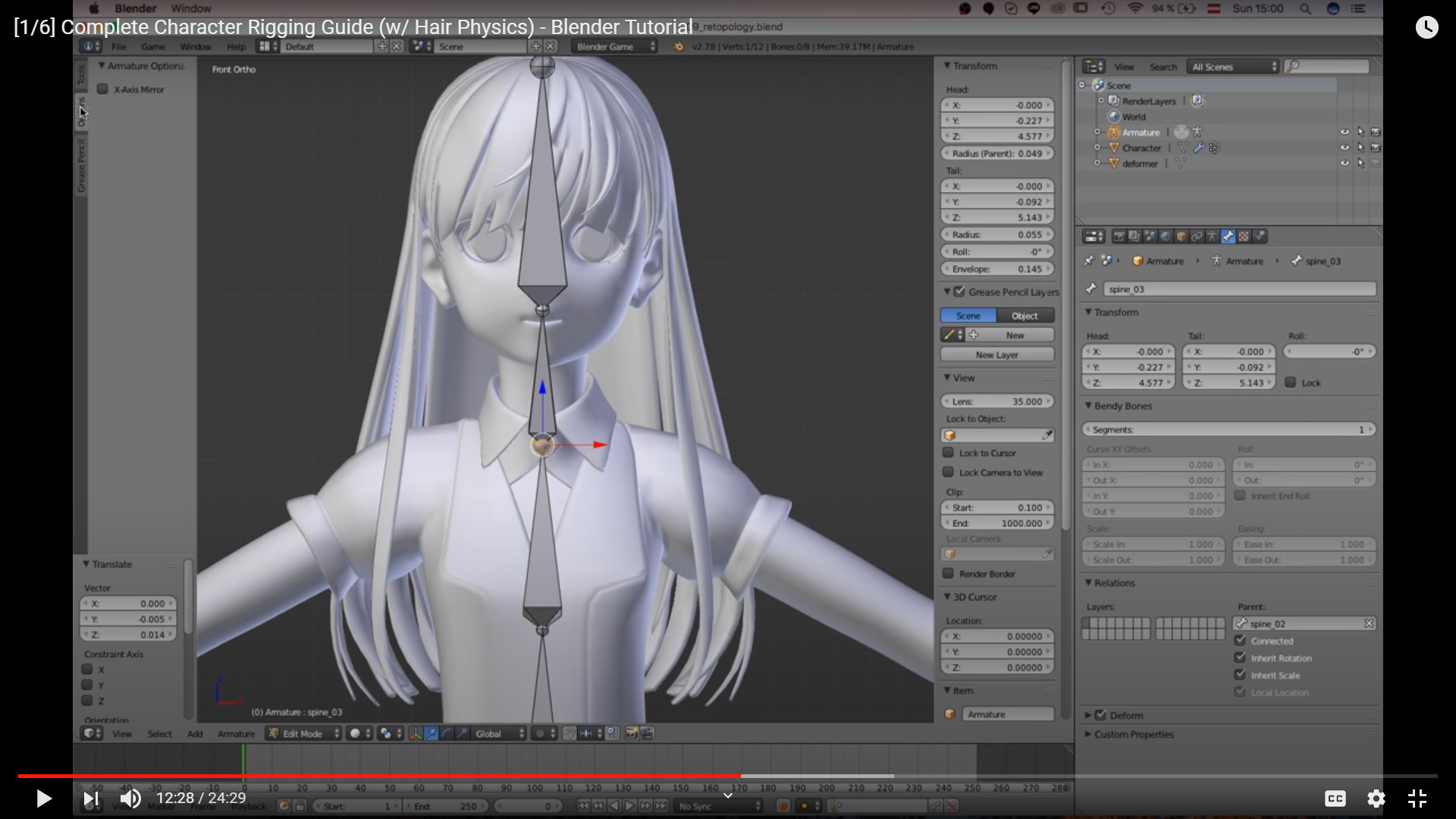Hide Armature using its eye icon

(x=1345, y=132)
